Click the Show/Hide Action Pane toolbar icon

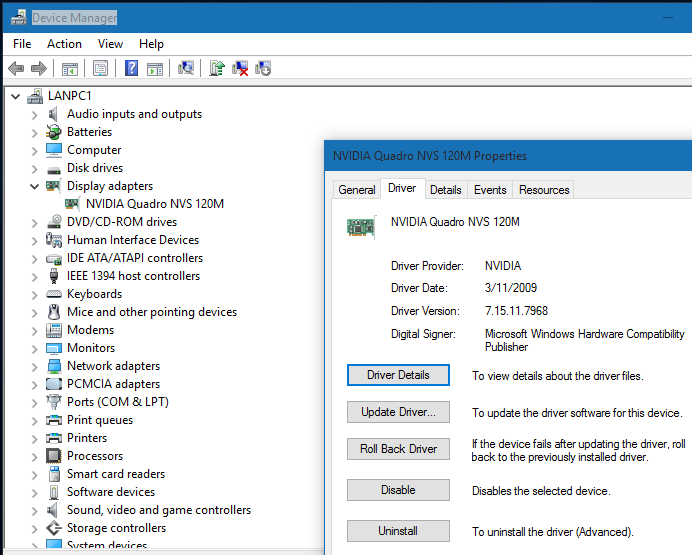[x=155, y=68]
